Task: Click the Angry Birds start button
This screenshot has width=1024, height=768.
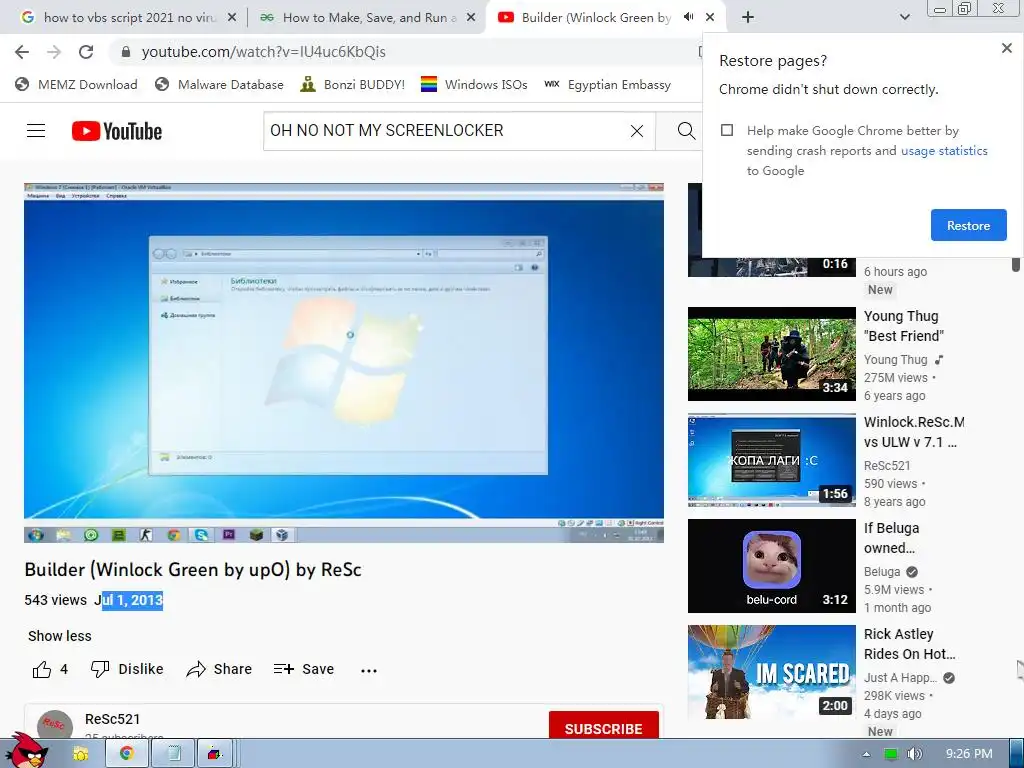Action: click(26, 750)
